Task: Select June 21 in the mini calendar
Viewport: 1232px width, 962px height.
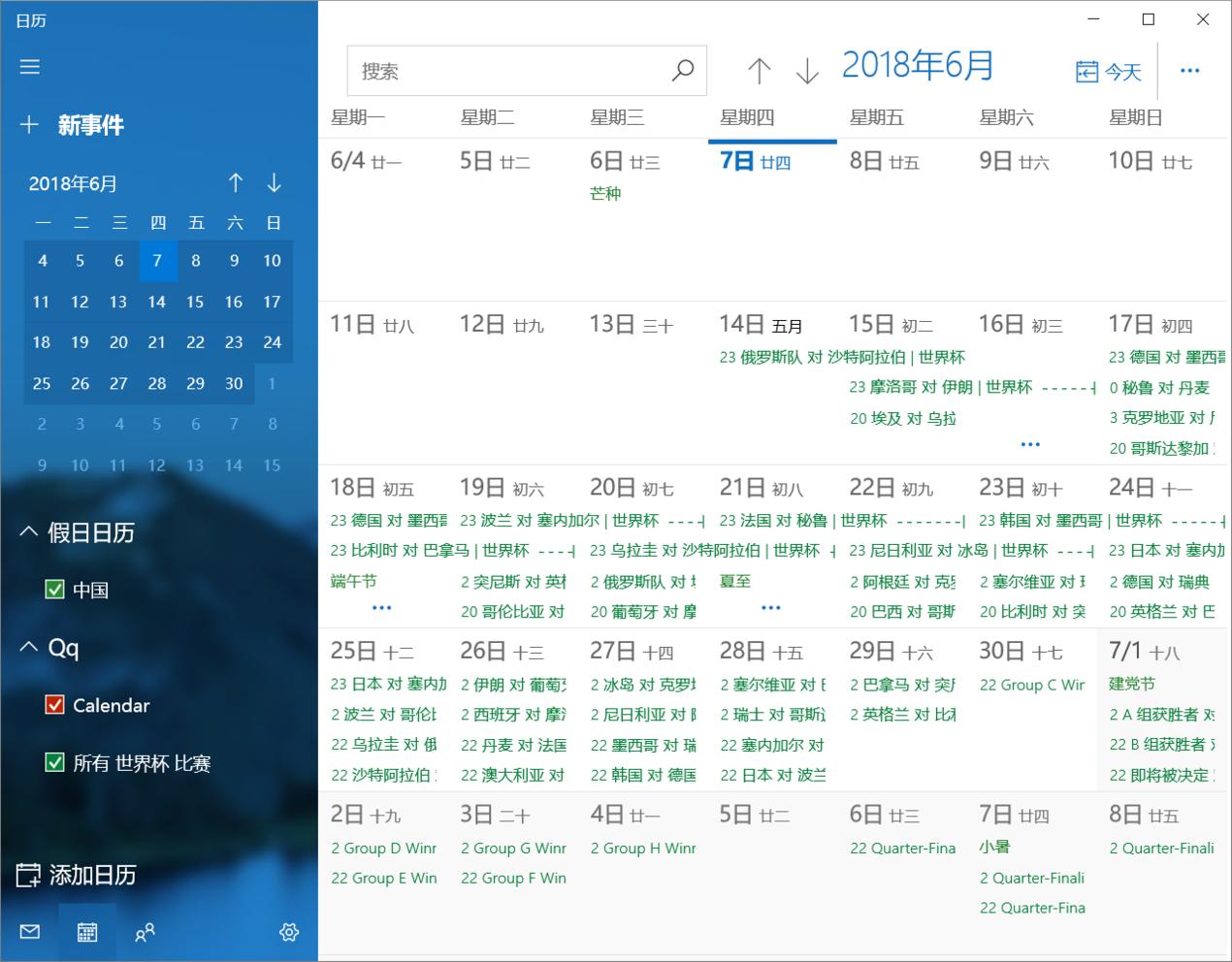Action: (156, 341)
